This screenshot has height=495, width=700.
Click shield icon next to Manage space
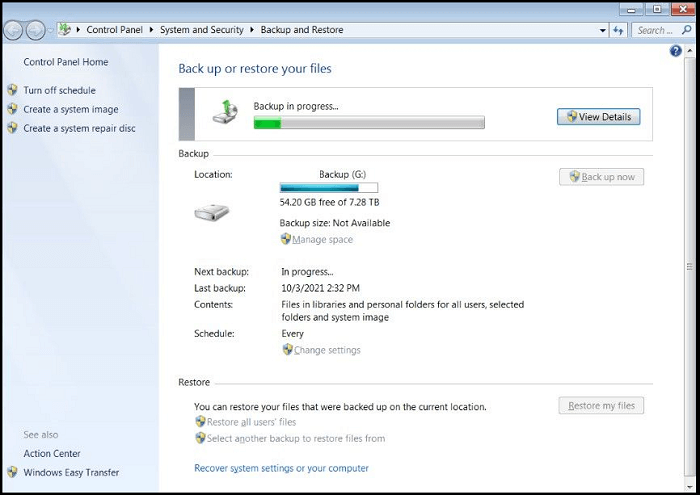[x=286, y=239]
